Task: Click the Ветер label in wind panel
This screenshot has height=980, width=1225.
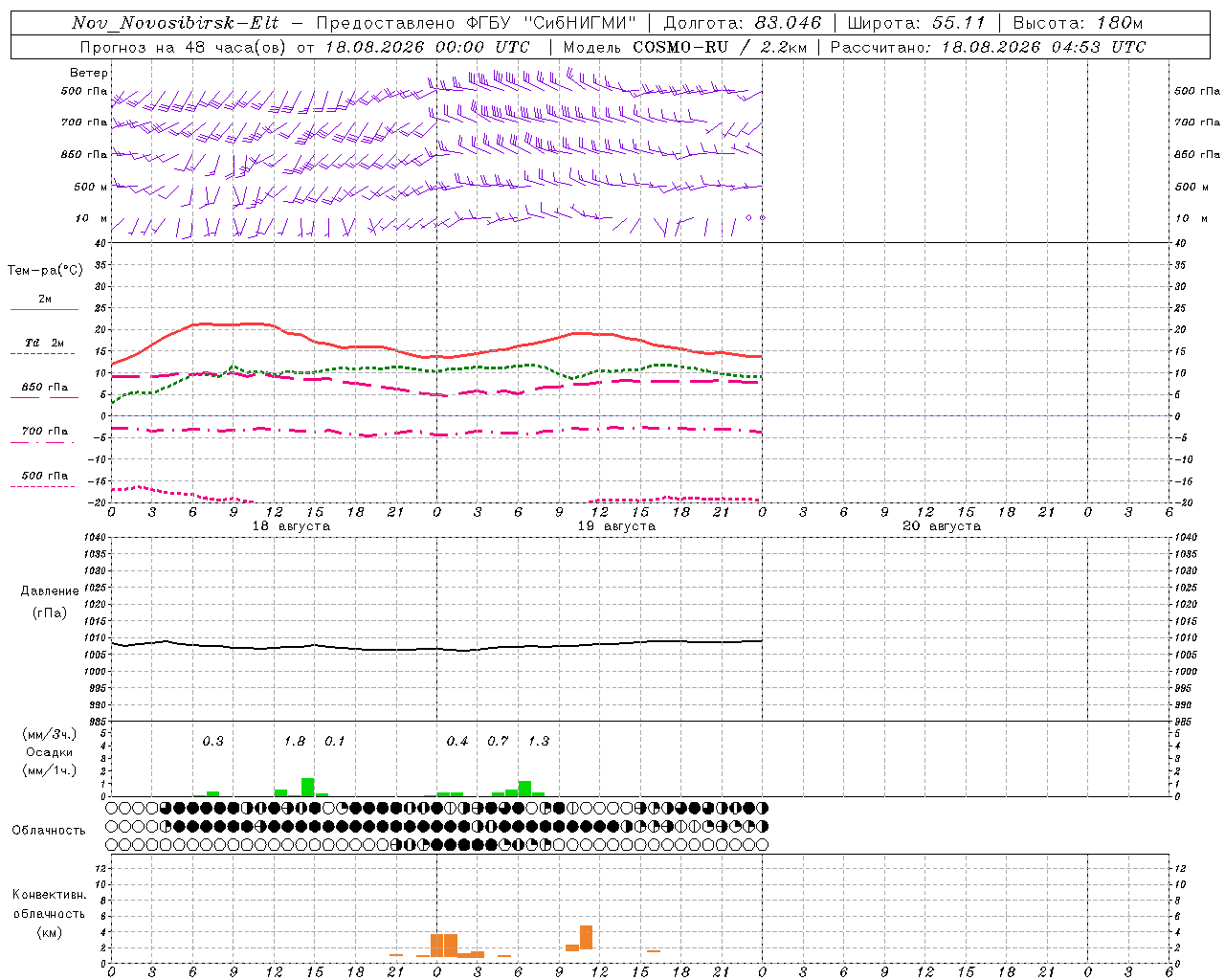Action: [x=89, y=73]
